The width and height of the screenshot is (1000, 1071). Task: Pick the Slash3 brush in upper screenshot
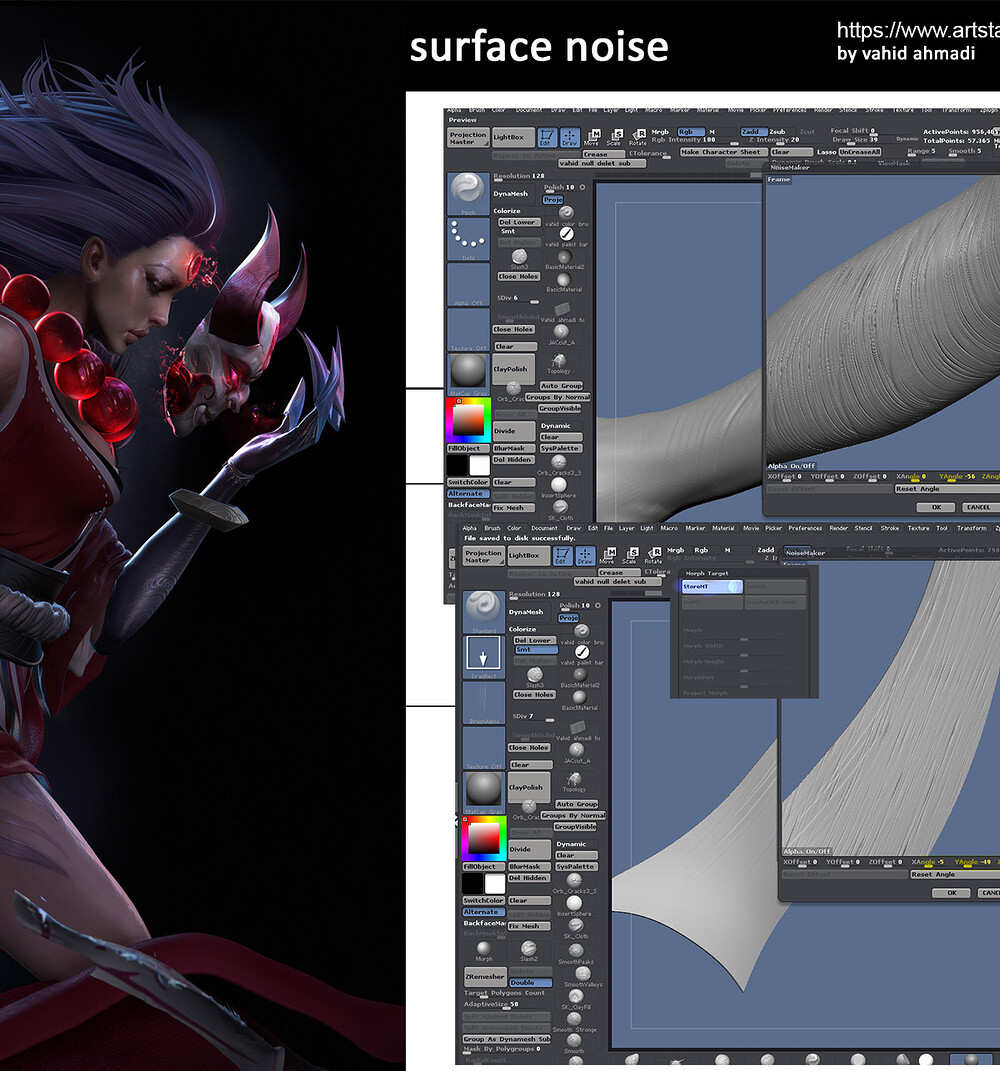coord(519,258)
